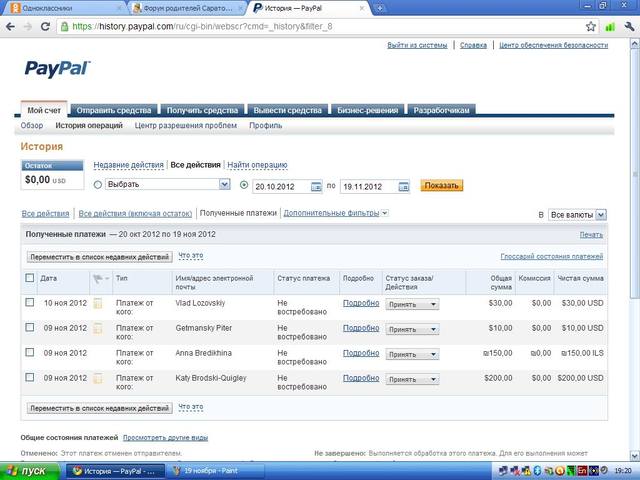Open the Выбрать period dropdown
Screen dimensions: 640x480
pos(168,184)
